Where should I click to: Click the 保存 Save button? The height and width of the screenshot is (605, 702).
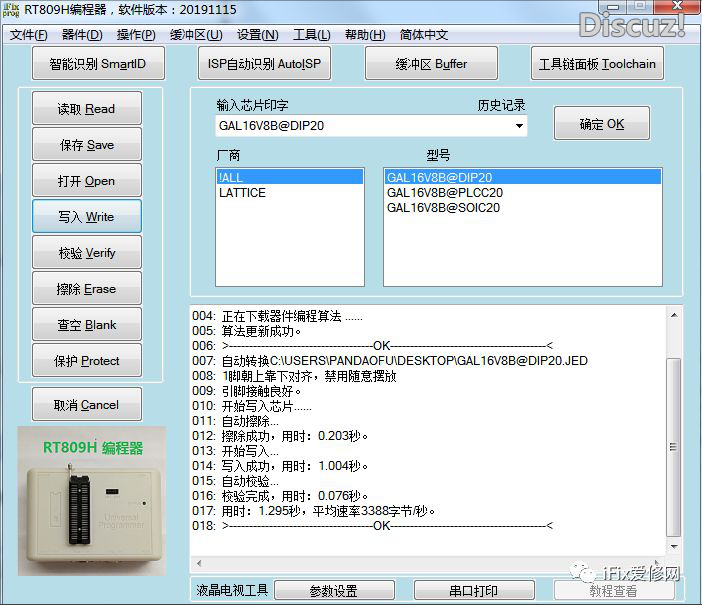coord(87,144)
